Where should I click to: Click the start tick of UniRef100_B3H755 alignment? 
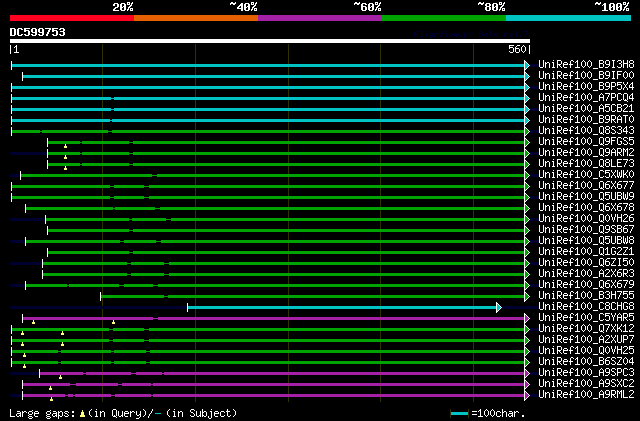click(x=100, y=296)
